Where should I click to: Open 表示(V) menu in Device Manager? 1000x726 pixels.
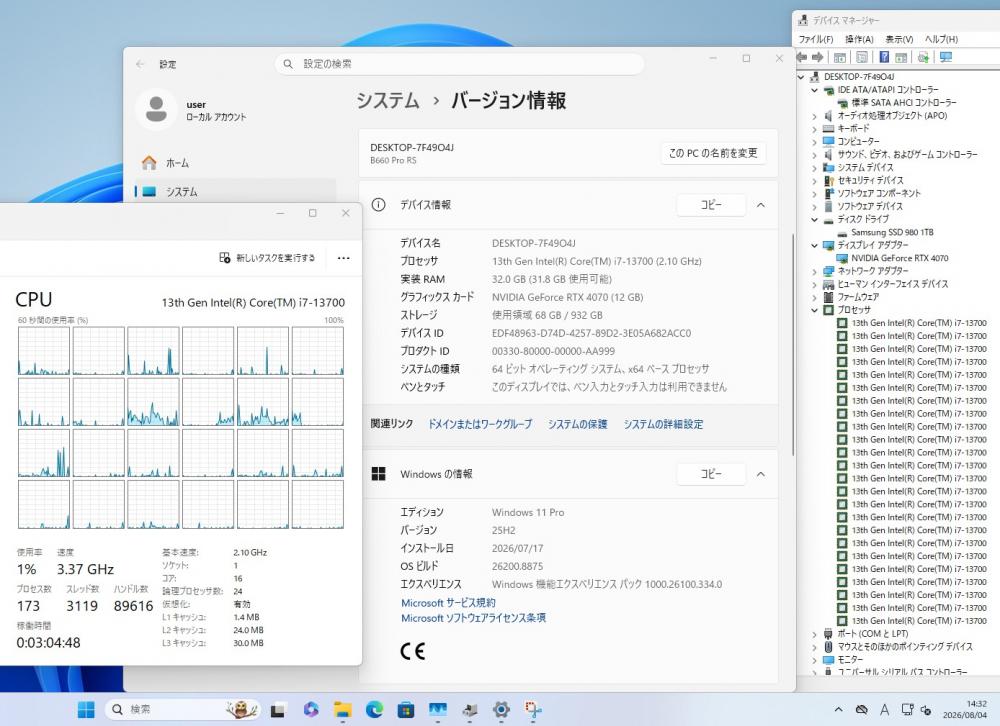point(899,39)
